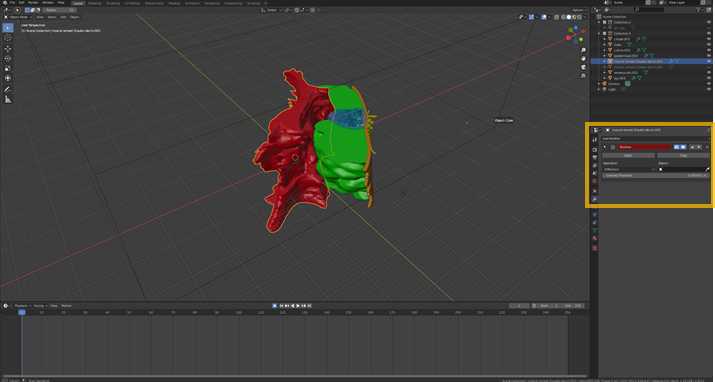Screen dimensions: 715x382
Task: Hide the selected outliner object
Action: click(709, 61)
